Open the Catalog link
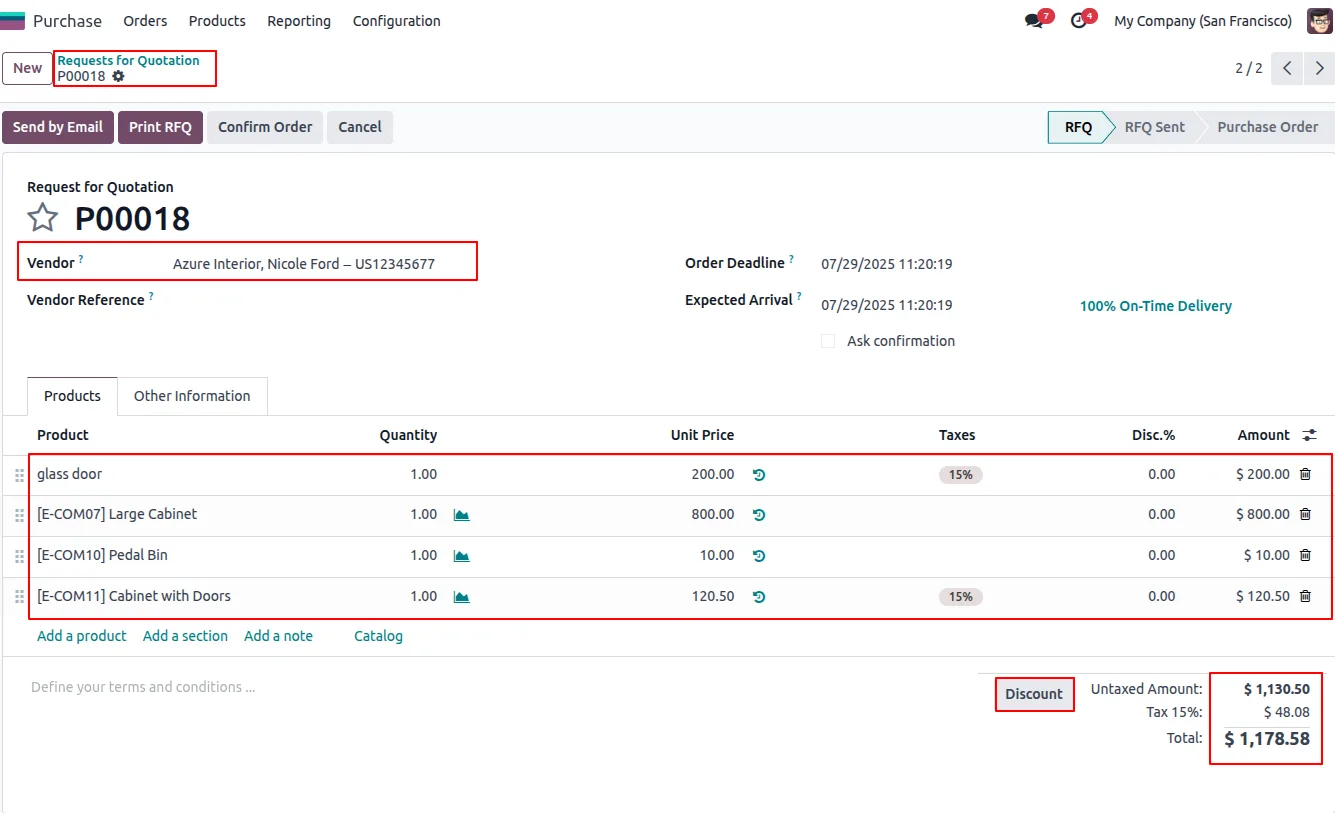 pyautogui.click(x=378, y=636)
